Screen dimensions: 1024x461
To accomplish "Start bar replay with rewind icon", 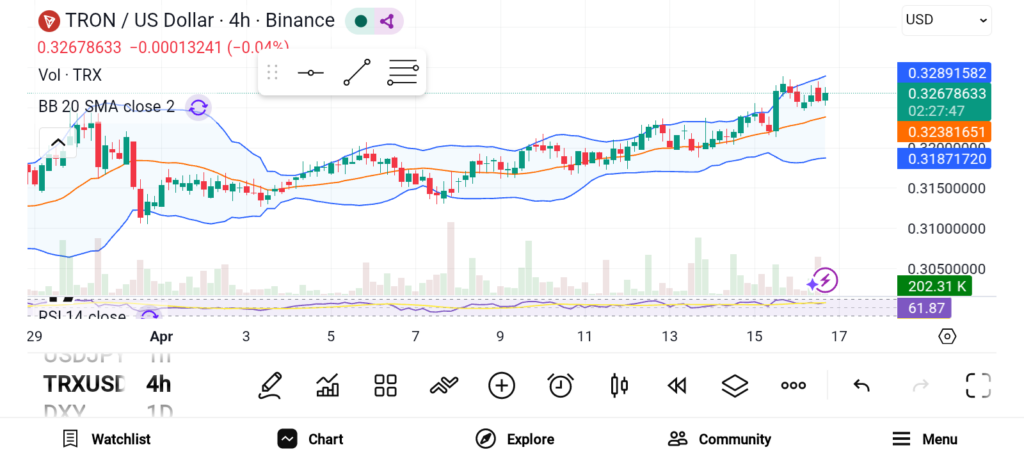I will click(677, 385).
